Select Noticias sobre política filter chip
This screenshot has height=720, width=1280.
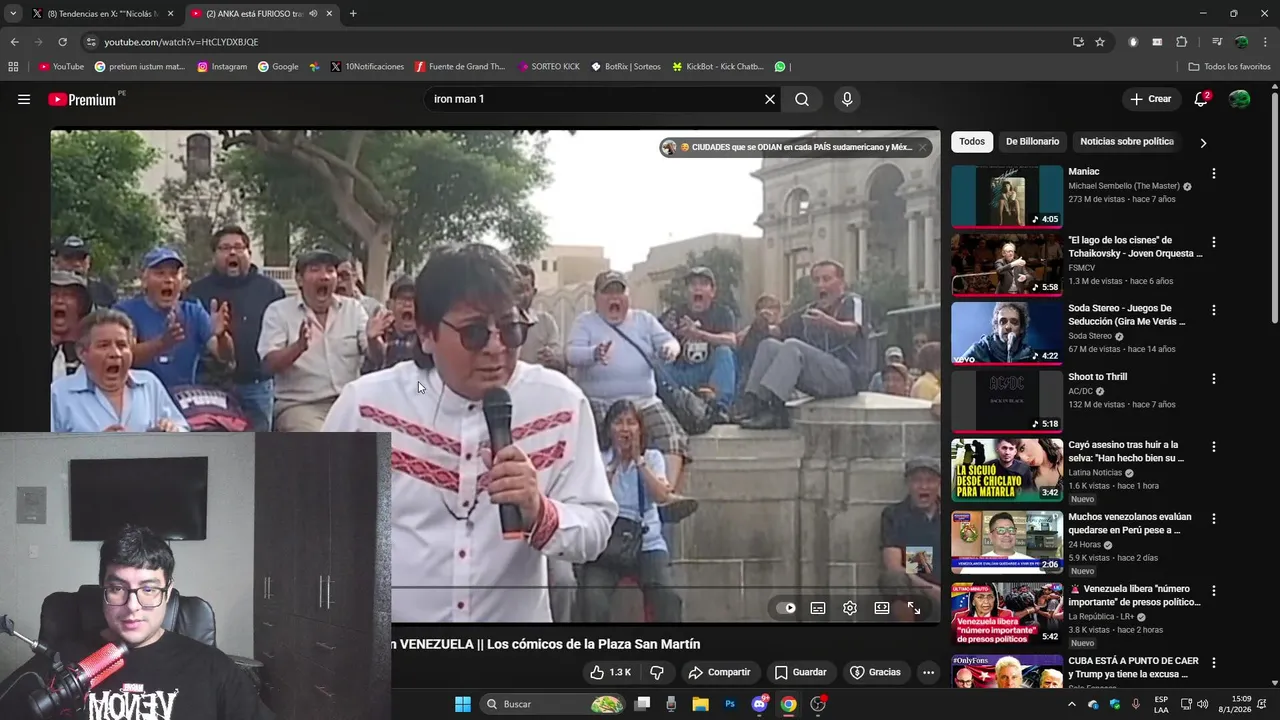[x=1127, y=142]
